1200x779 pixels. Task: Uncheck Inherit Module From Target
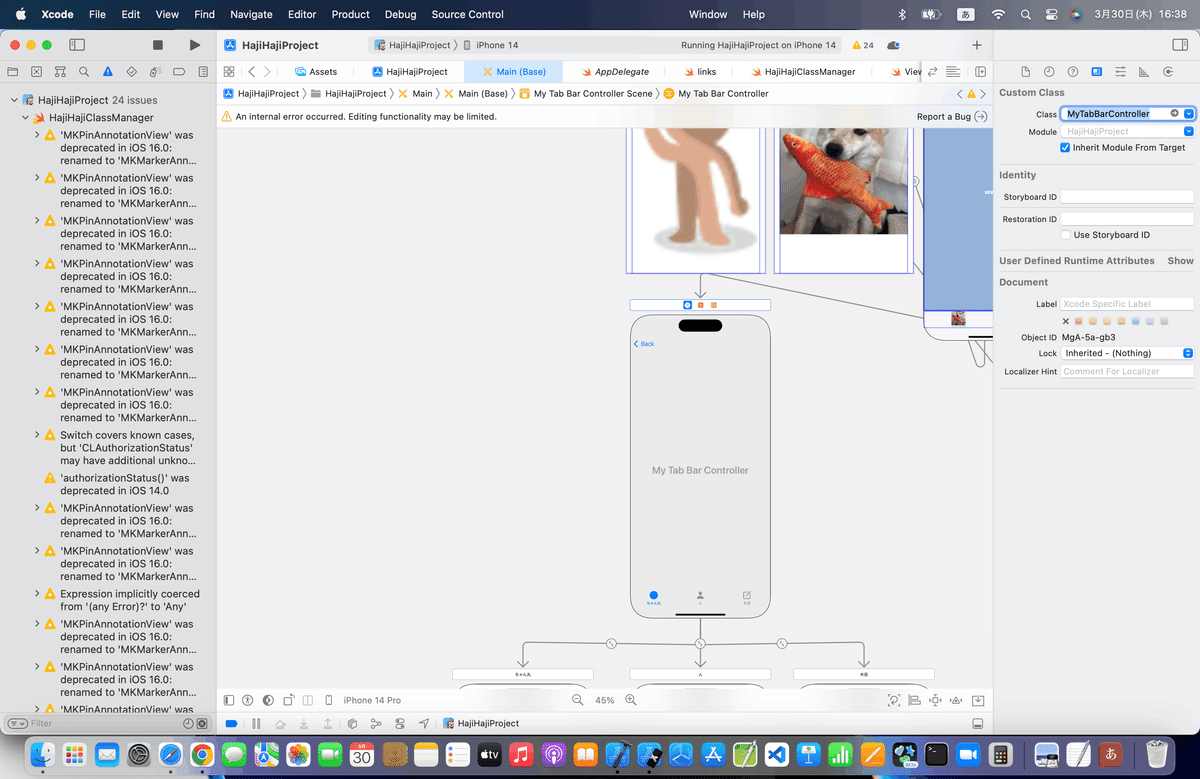1065,148
